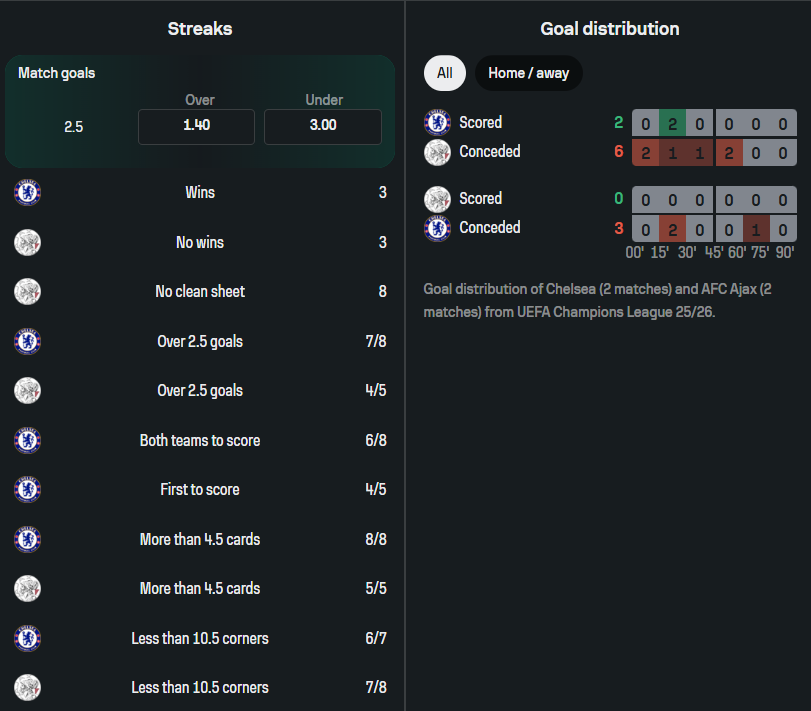
Task: Click Ajax crest in the 5/5 More than 4.5 cards row
Action: click(28, 588)
